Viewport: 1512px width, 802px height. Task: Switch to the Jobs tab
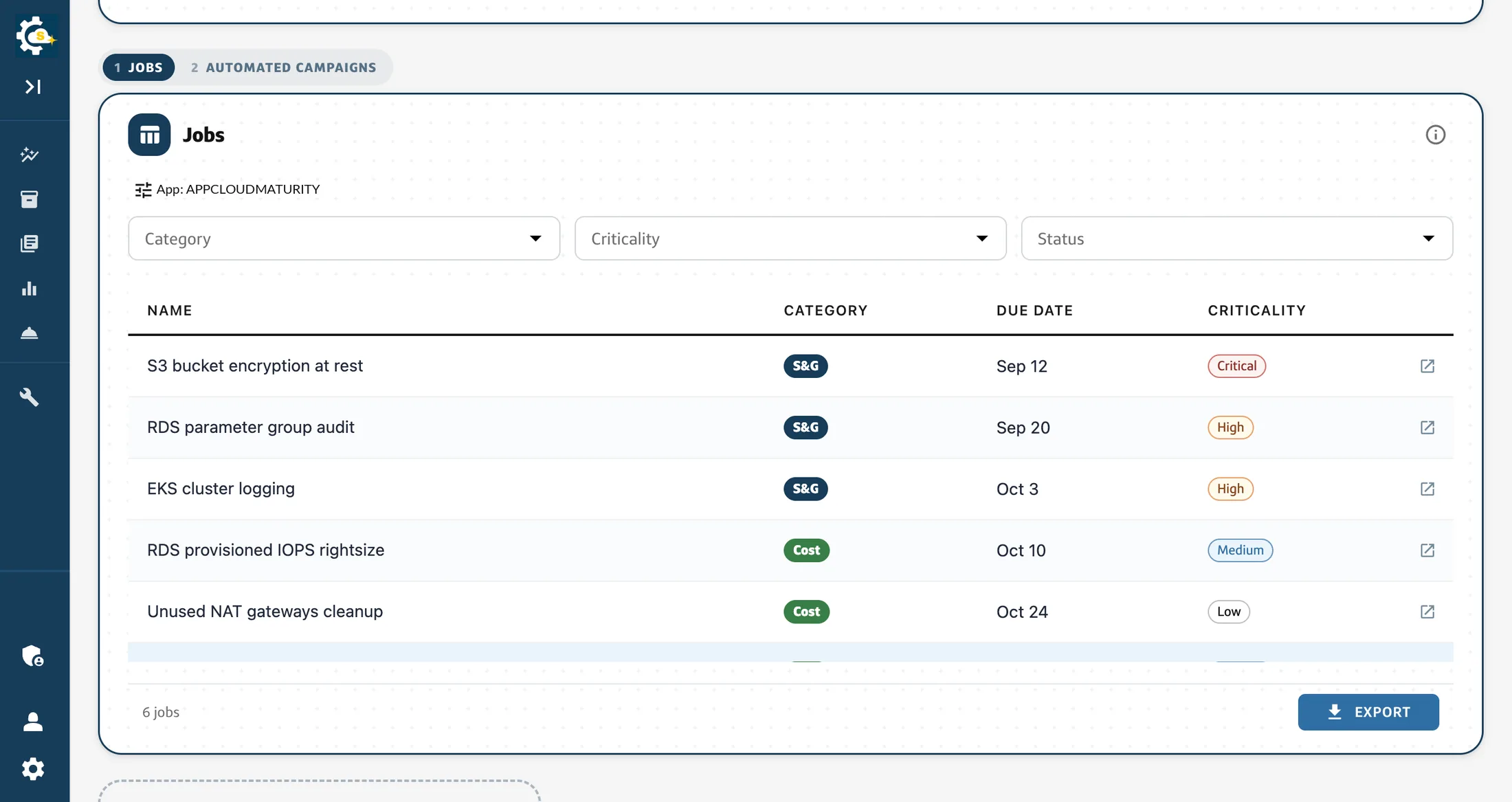(139, 67)
